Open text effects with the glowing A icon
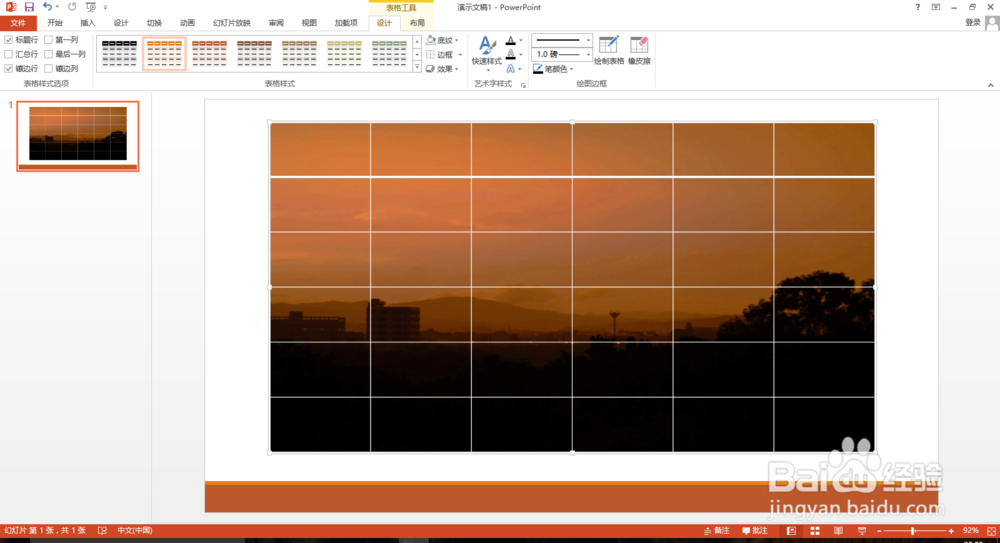This screenshot has width=1000, height=543. point(511,68)
